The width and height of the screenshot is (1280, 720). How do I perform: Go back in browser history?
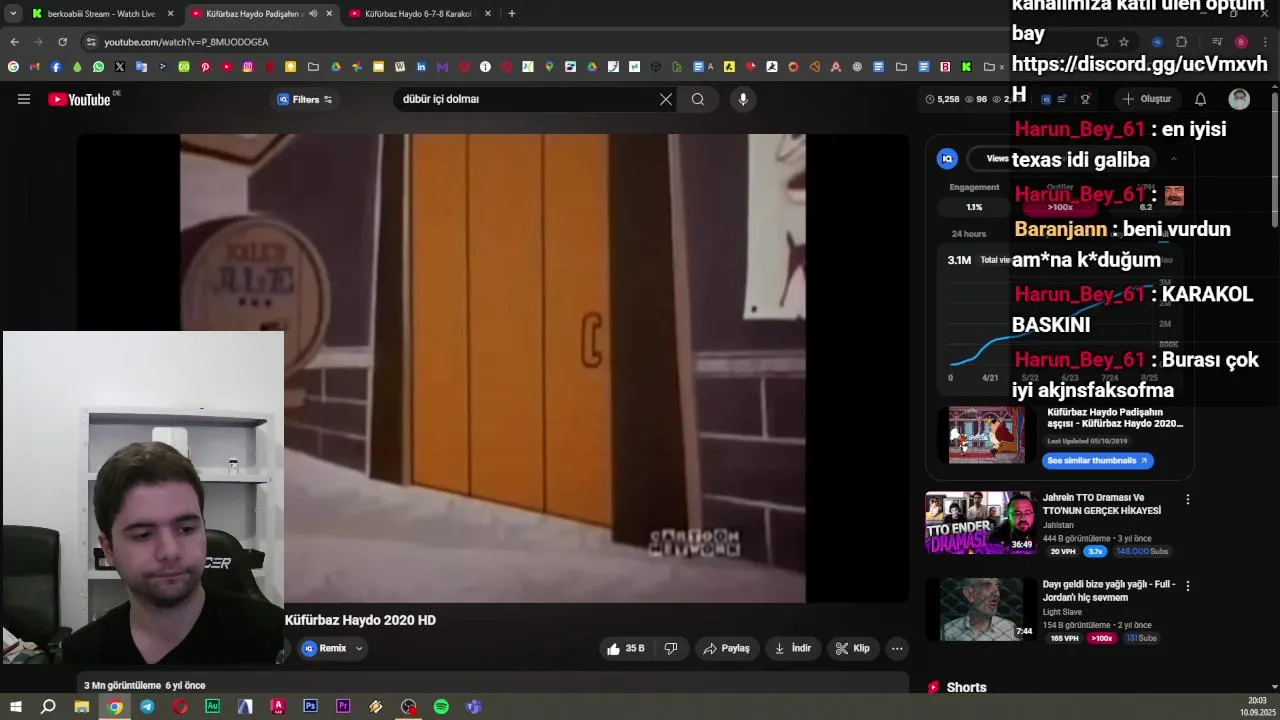point(14,42)
